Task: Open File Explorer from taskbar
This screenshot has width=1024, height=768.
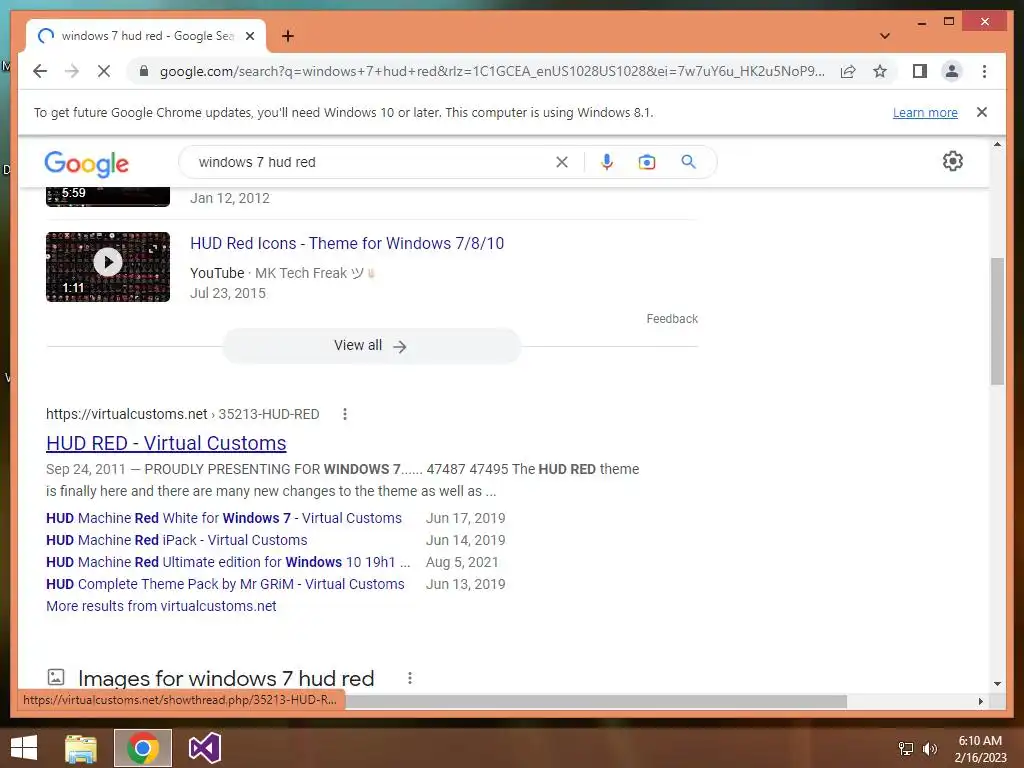Action: tap(81, 748)
